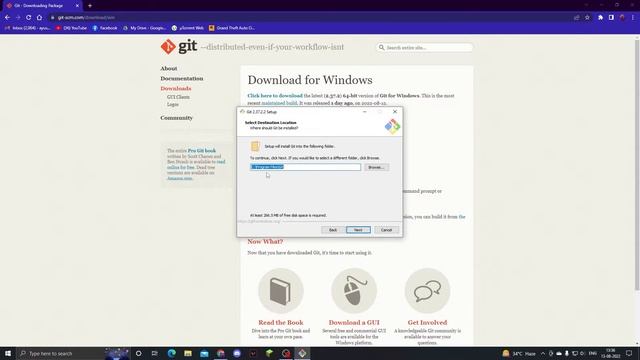The width and height of the screenshot is (640, 360).
Task: Open the Inbox bookmark
Action: pyautogui.click(x=27, y=28)
